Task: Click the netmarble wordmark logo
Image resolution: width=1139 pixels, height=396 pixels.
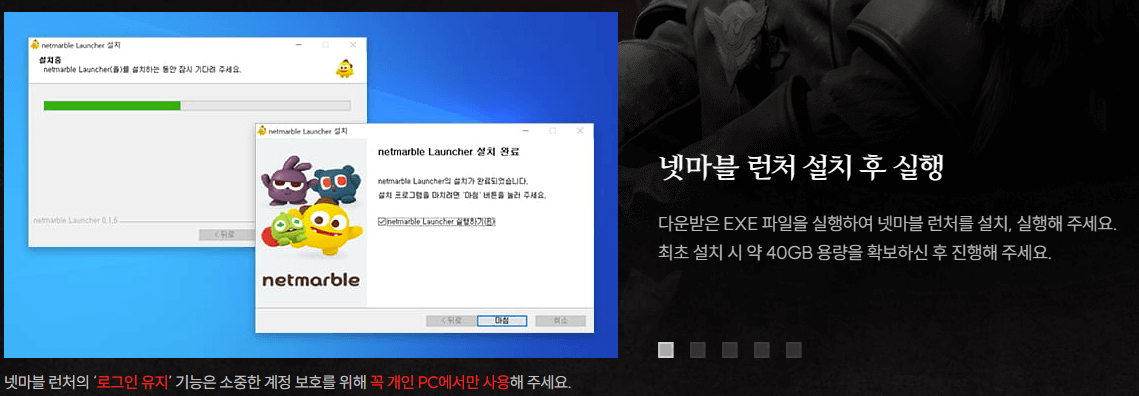Action: pos(311,280)
